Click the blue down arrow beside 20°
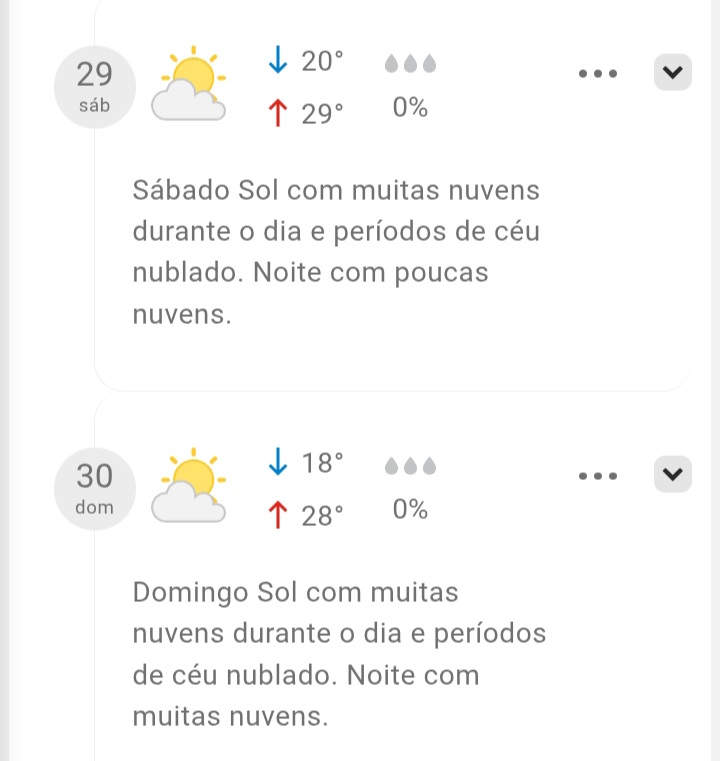The image size is (720, 761). coord(277,62)
